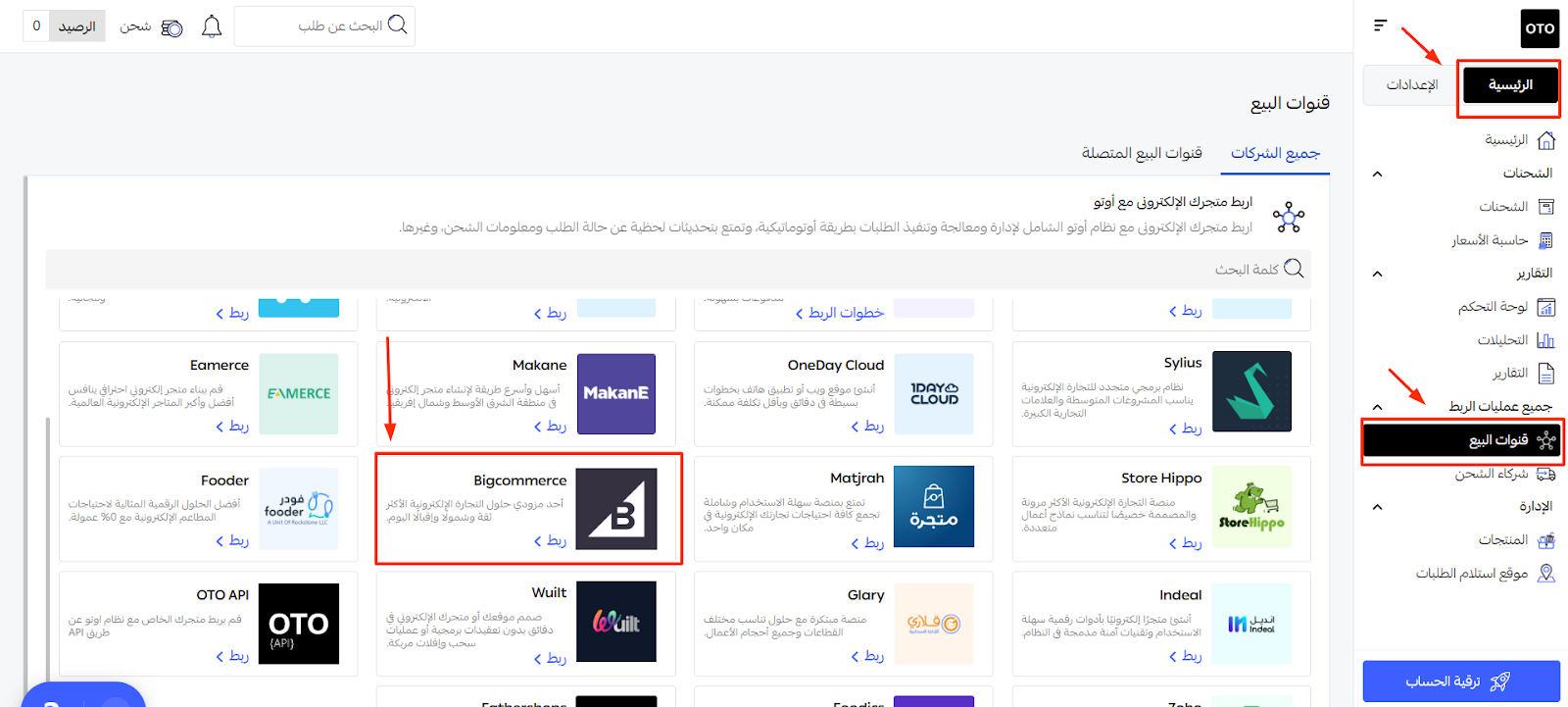Open the notifications bell

(212, 26)
